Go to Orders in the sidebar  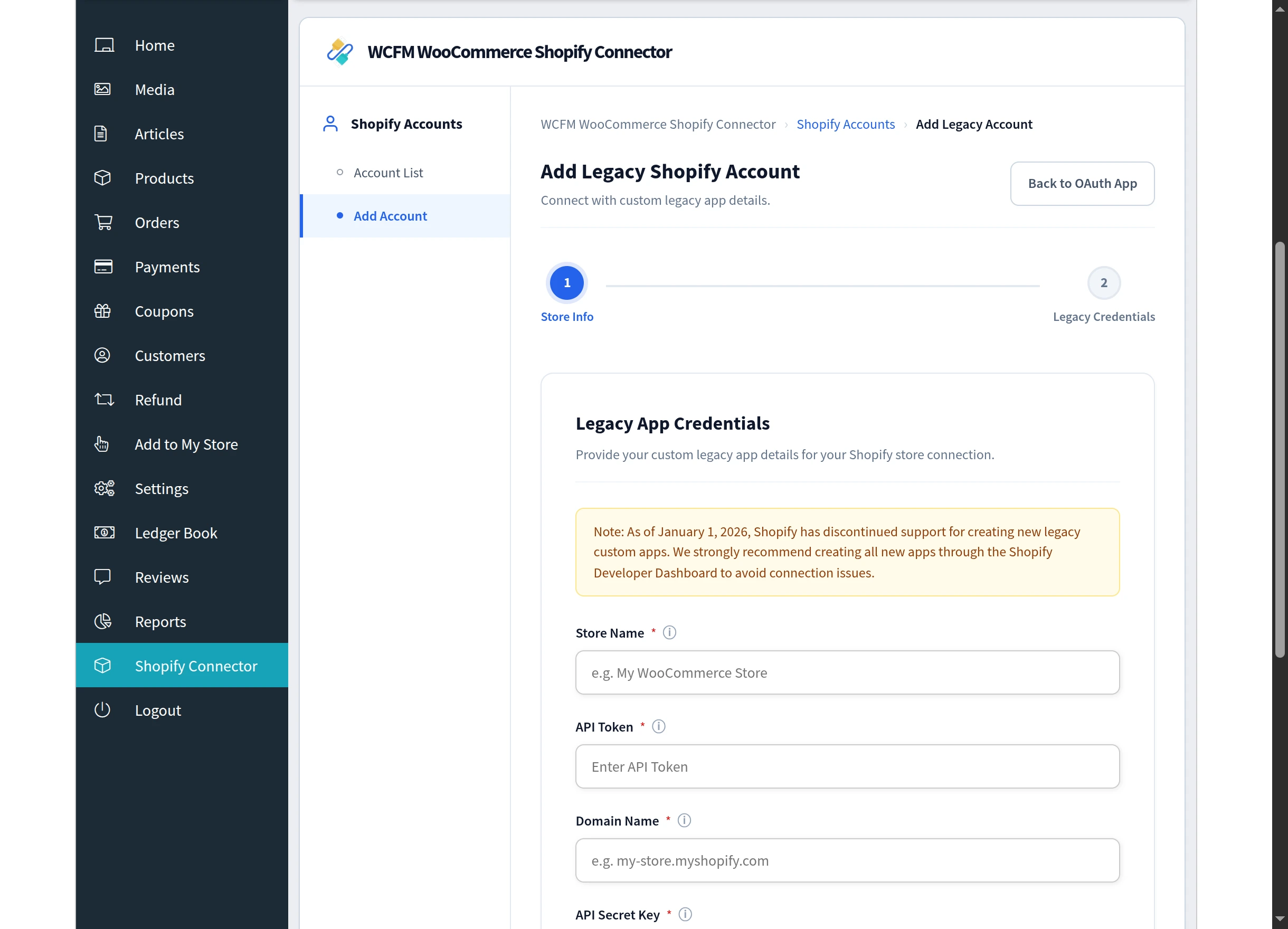point(182,223)
